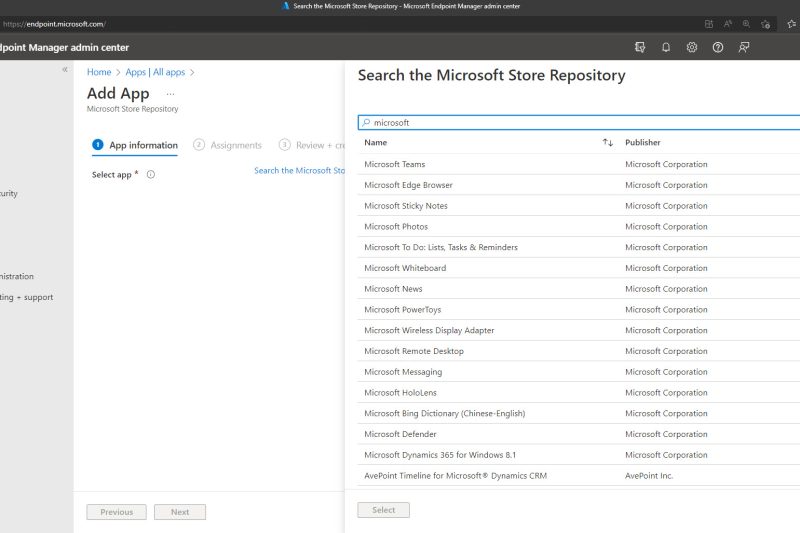Select Microsoft Wireless Display Adapter row

click(579, 330)
